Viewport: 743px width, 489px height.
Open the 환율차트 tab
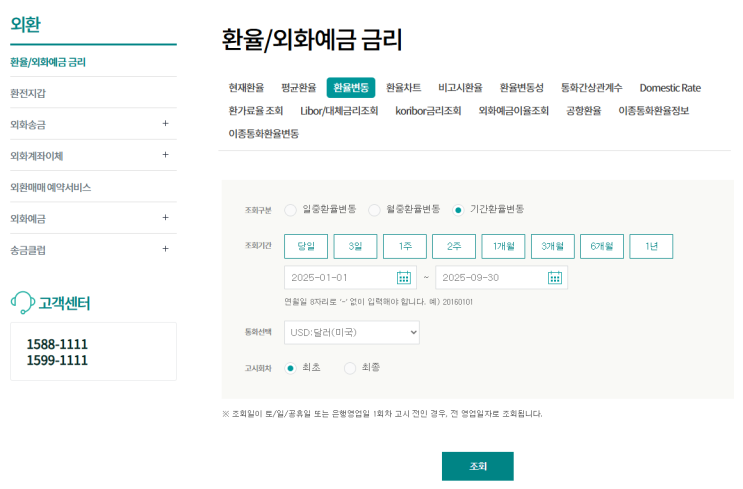point(403,88)
